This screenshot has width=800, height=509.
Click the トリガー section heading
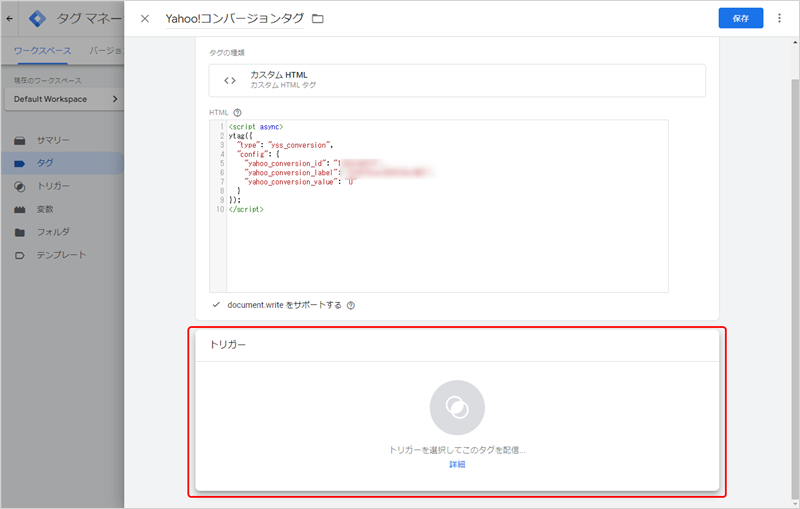point(228,345)
